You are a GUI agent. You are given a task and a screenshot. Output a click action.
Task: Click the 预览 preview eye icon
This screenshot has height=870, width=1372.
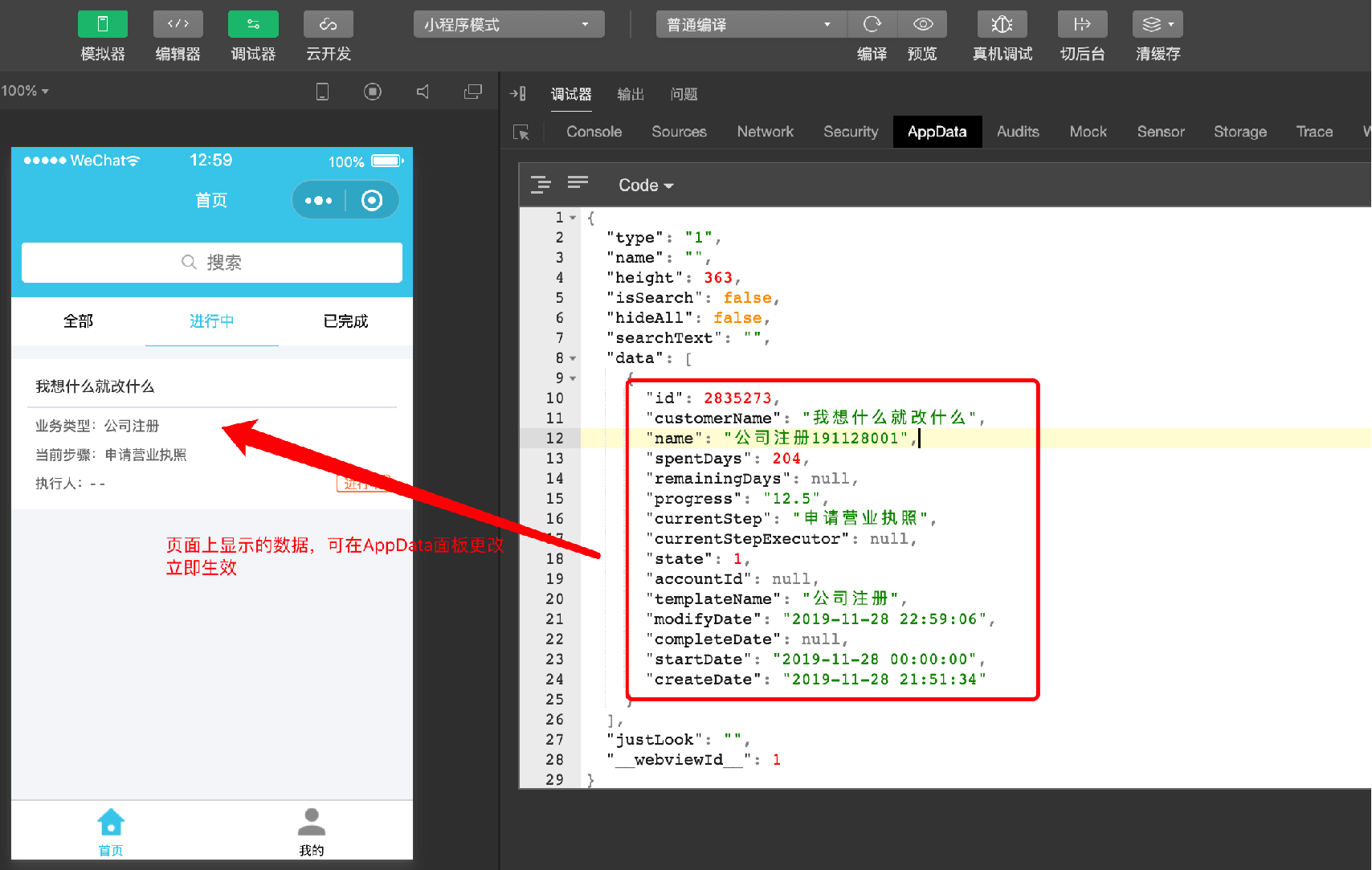click(922, 24)
